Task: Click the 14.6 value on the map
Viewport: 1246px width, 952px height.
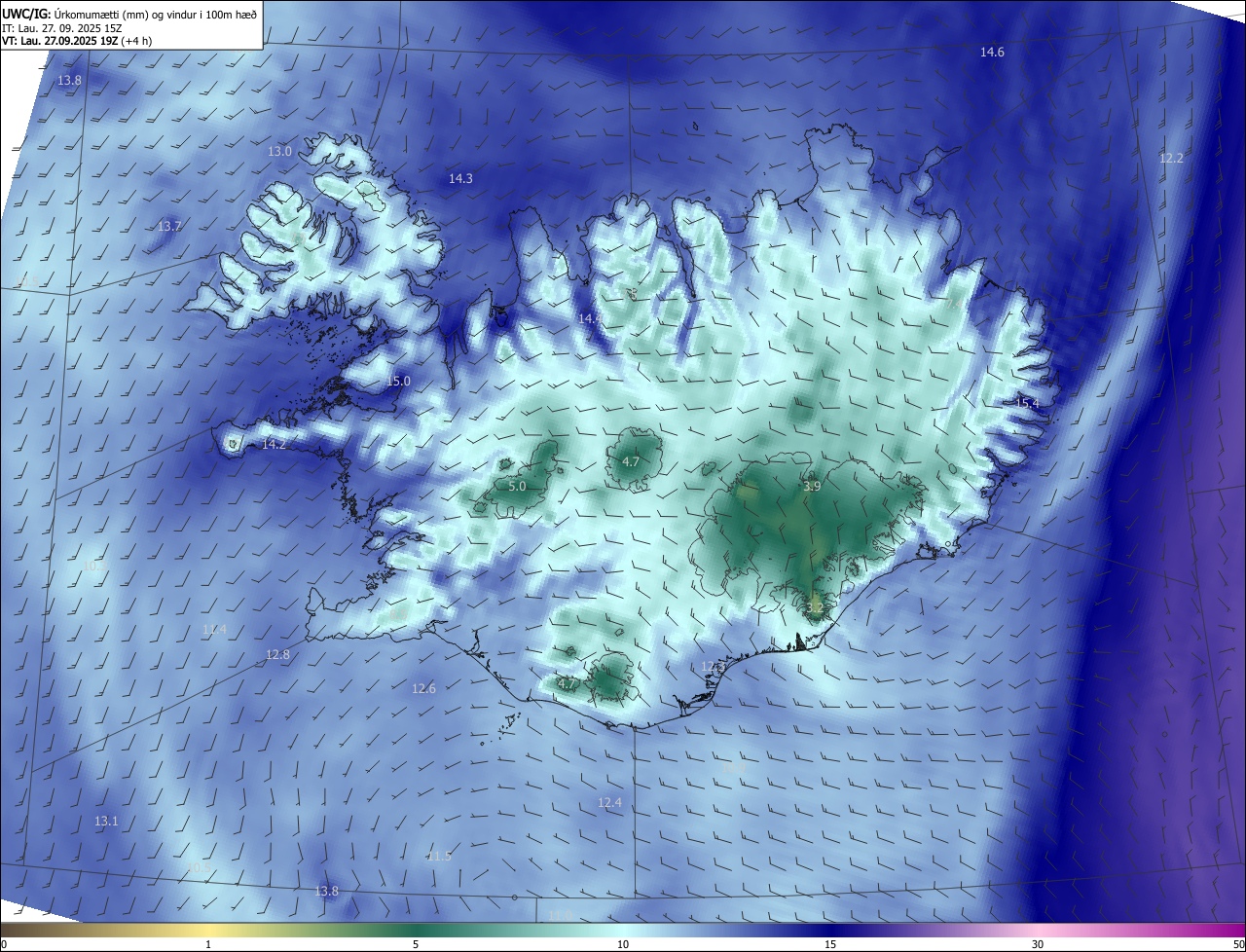Action: click(x=992, y=53)
